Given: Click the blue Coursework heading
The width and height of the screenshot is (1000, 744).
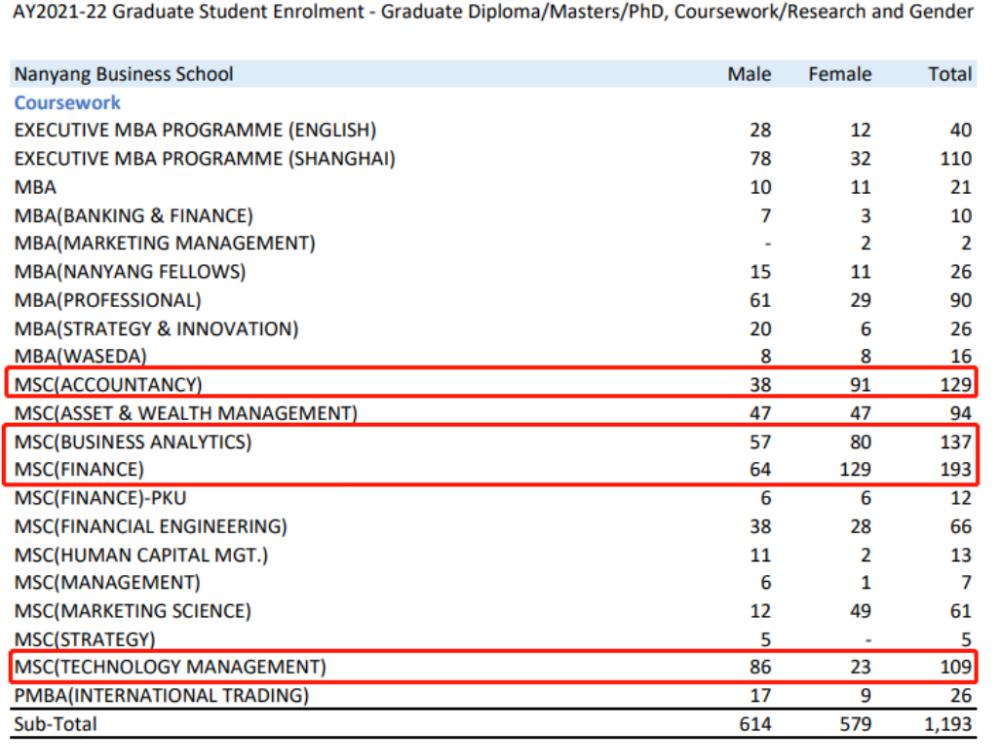Looking at the screenshot, I should click(67, 102).
